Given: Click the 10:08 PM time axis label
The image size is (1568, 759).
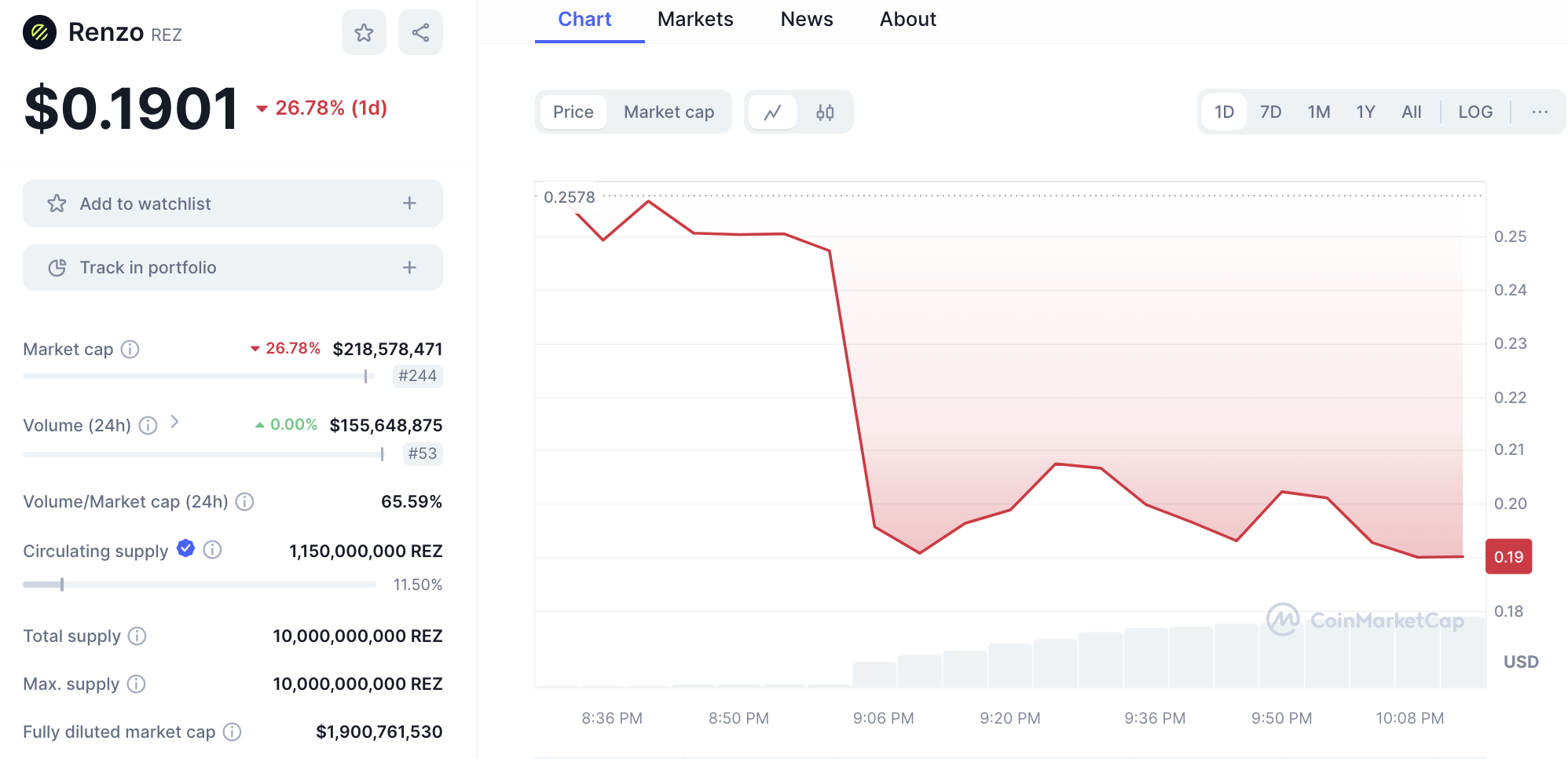Looking at the screenshot, I should pos(1410,718).
